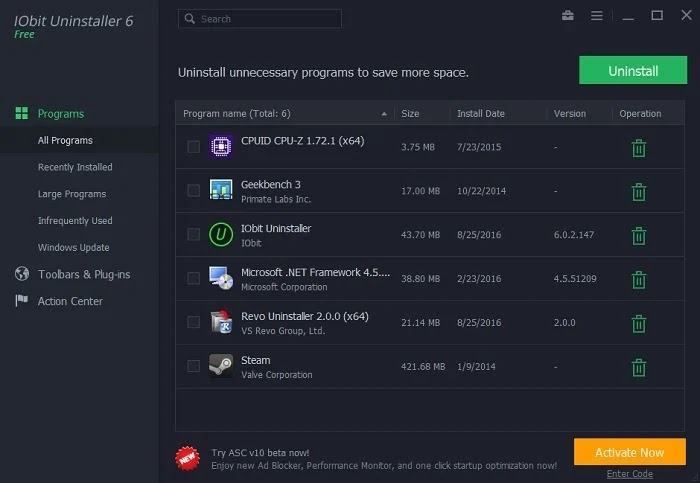Click the 2/23/2016 install date
This screenshot has height=483, width=700.
point(479,279)
